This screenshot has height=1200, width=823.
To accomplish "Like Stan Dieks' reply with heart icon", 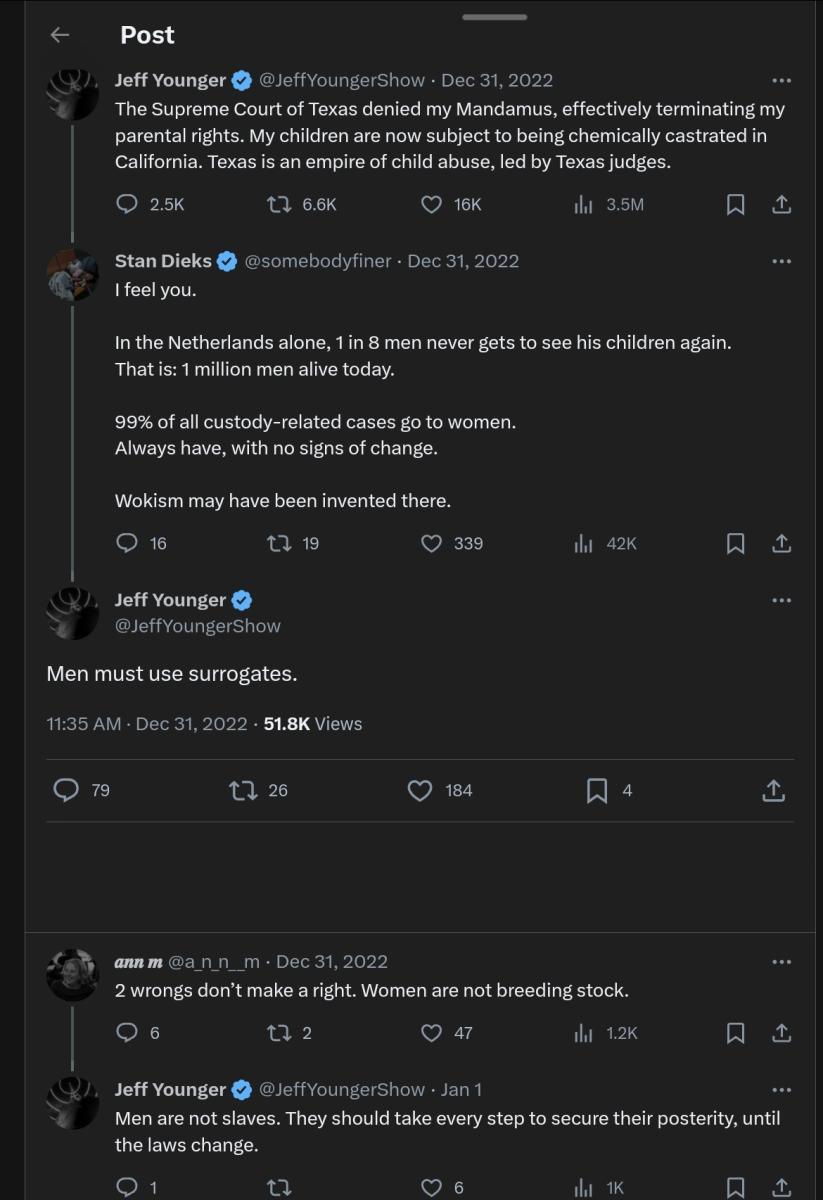I will (x=431, y=543).
